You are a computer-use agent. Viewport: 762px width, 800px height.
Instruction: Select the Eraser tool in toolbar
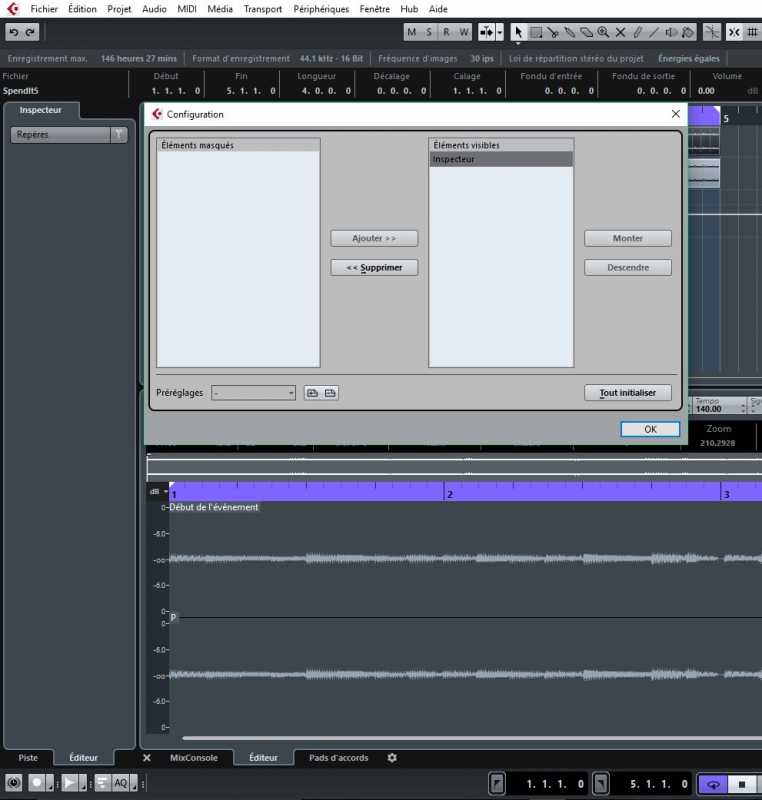point(586,32)
